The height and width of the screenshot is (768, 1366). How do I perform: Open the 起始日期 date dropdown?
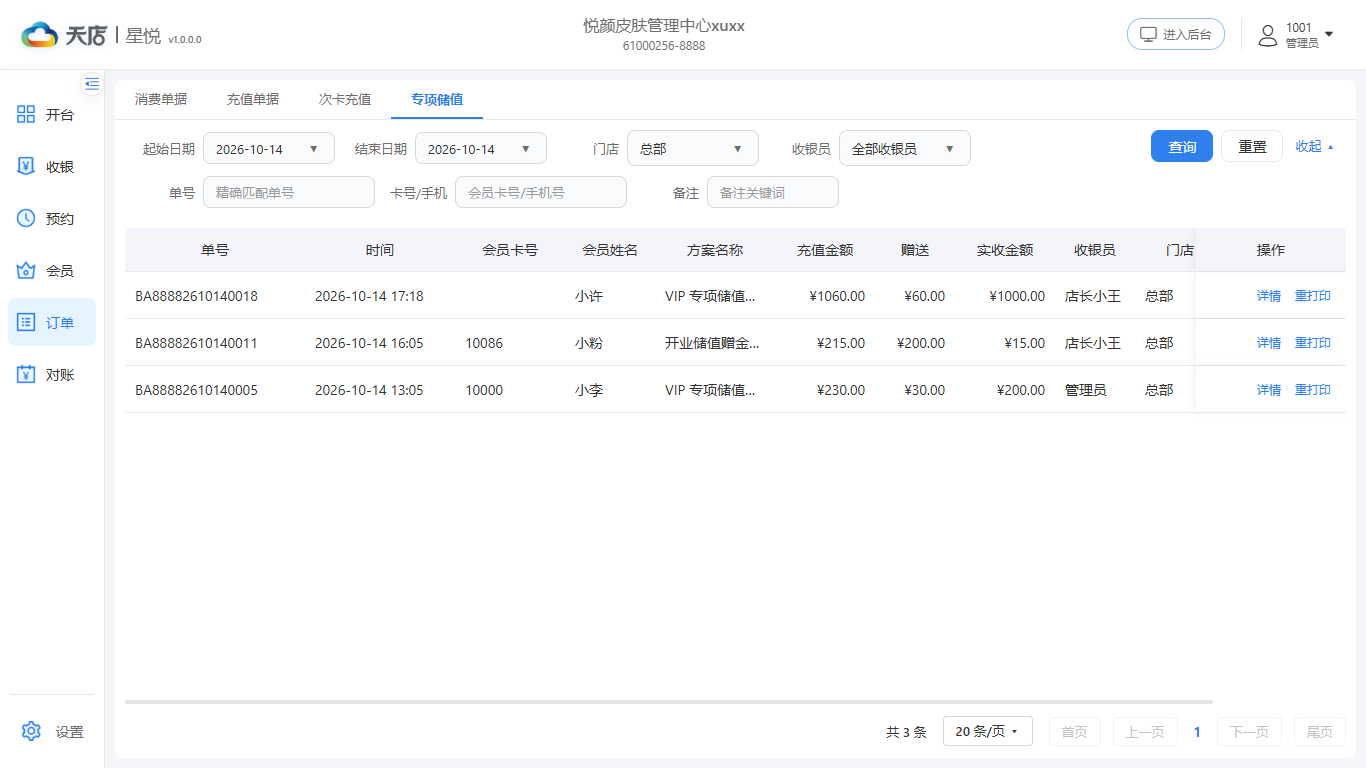point(269,149)
